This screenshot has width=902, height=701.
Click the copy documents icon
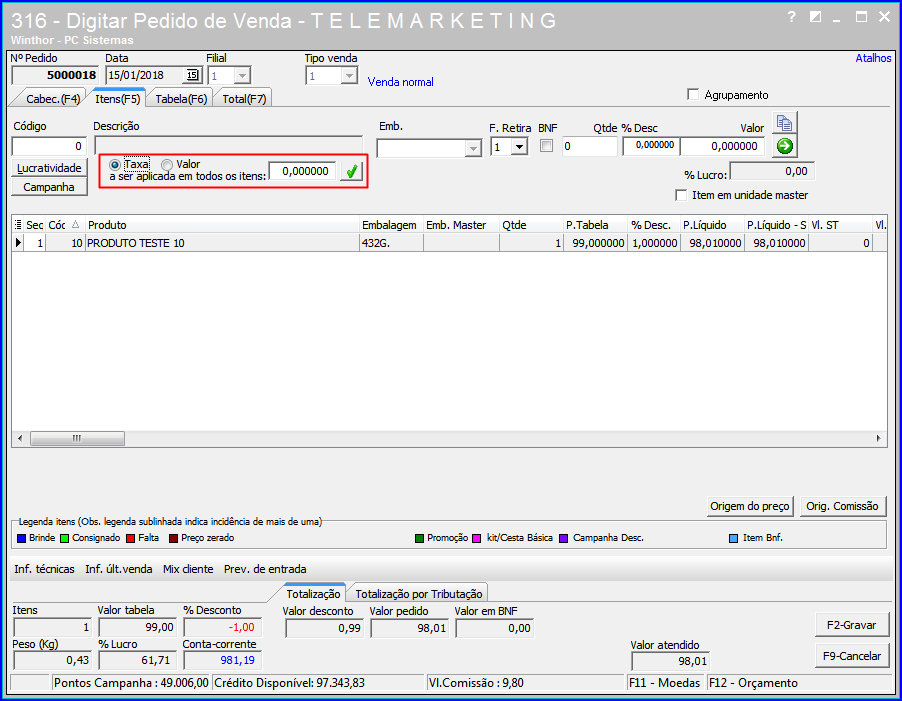click(x=784, y=123)
